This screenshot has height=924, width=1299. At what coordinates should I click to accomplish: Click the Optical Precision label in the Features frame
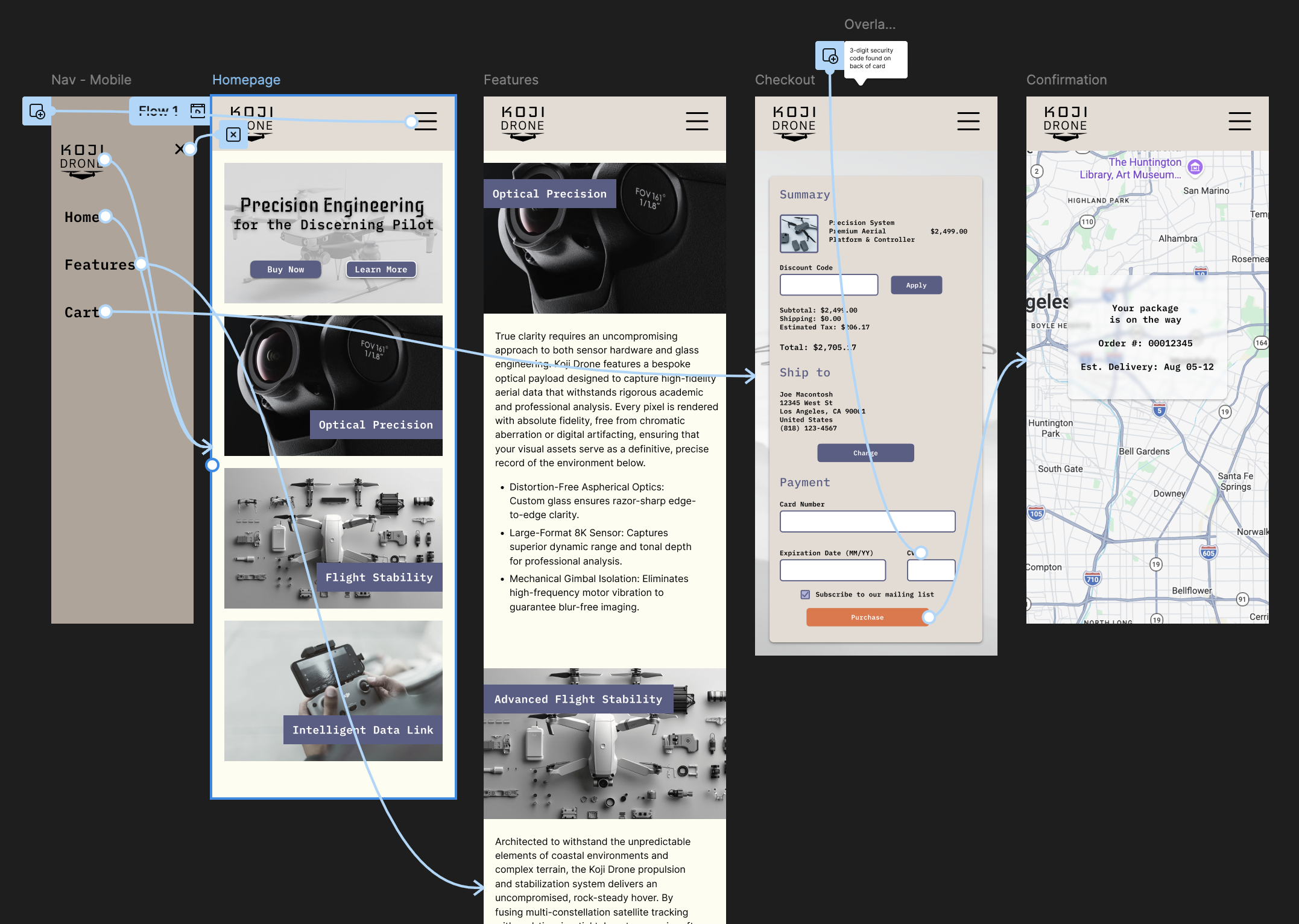point(549,194)
